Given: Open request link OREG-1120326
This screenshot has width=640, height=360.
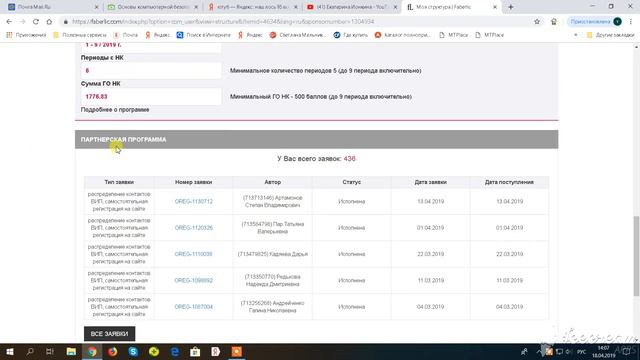Looking at the screenshot, I should pos(193,228).
